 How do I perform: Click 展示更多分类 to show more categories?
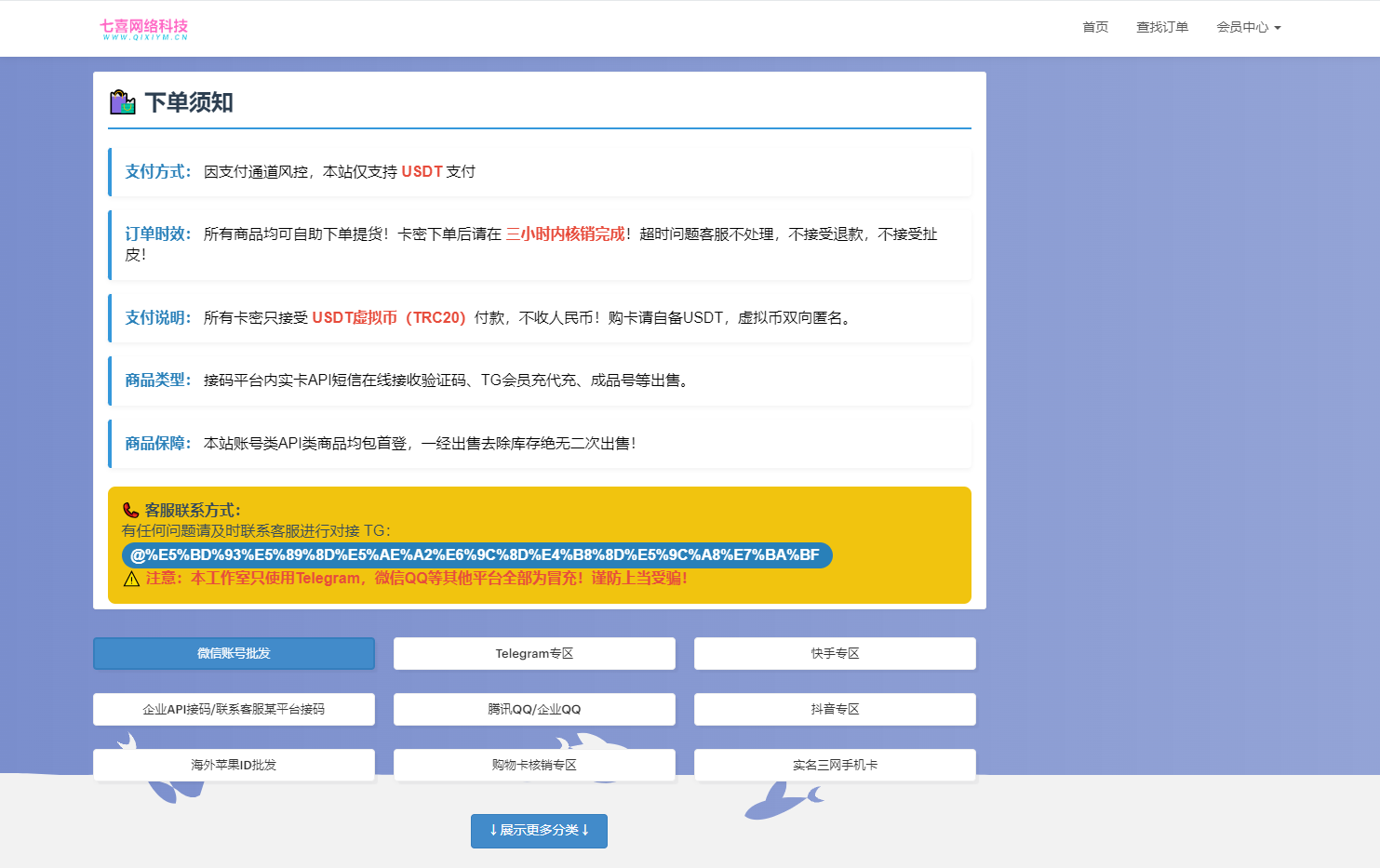tap(539, 831)
